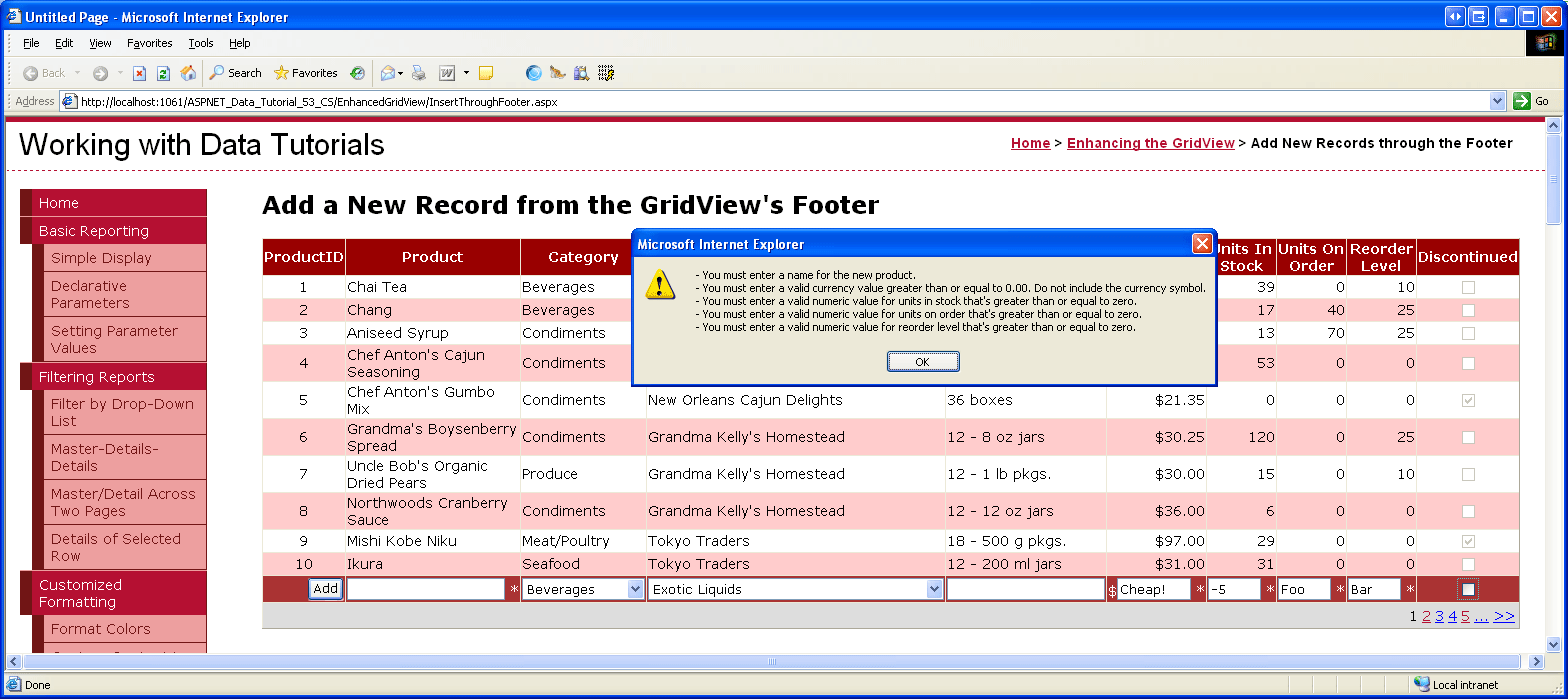Close the Microsoft Internet Explorer dialog
The width and height of the screenshot is (1568, 699).
tap(1202, 244)
